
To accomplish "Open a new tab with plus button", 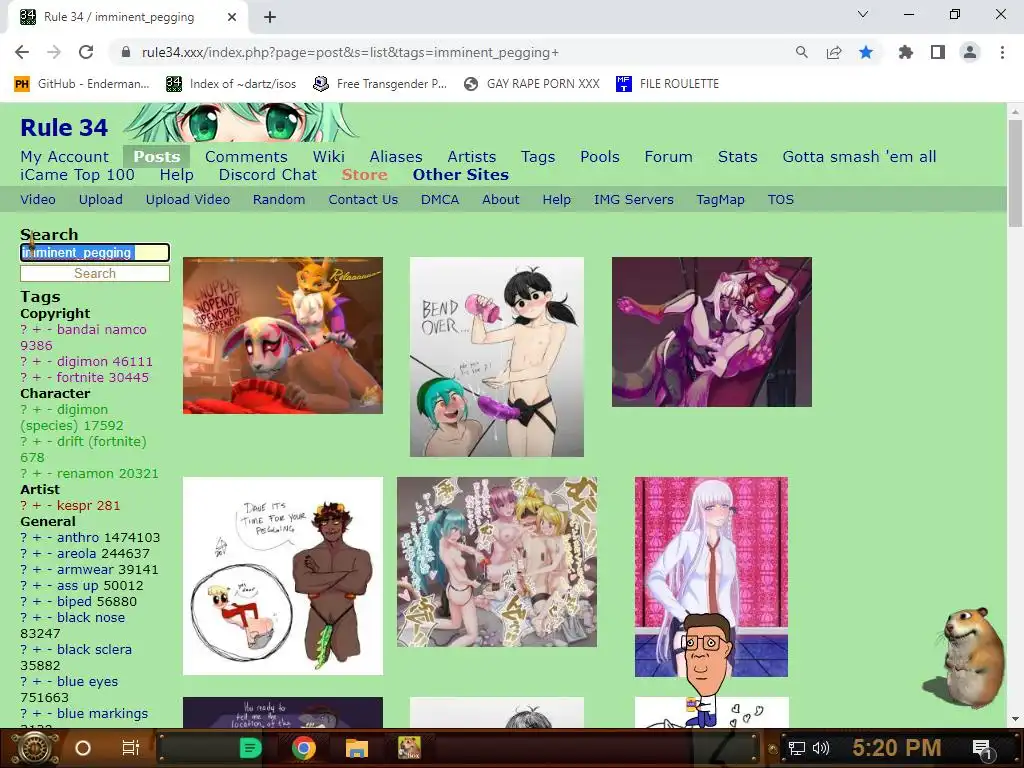I will click(x=270, y=17).
